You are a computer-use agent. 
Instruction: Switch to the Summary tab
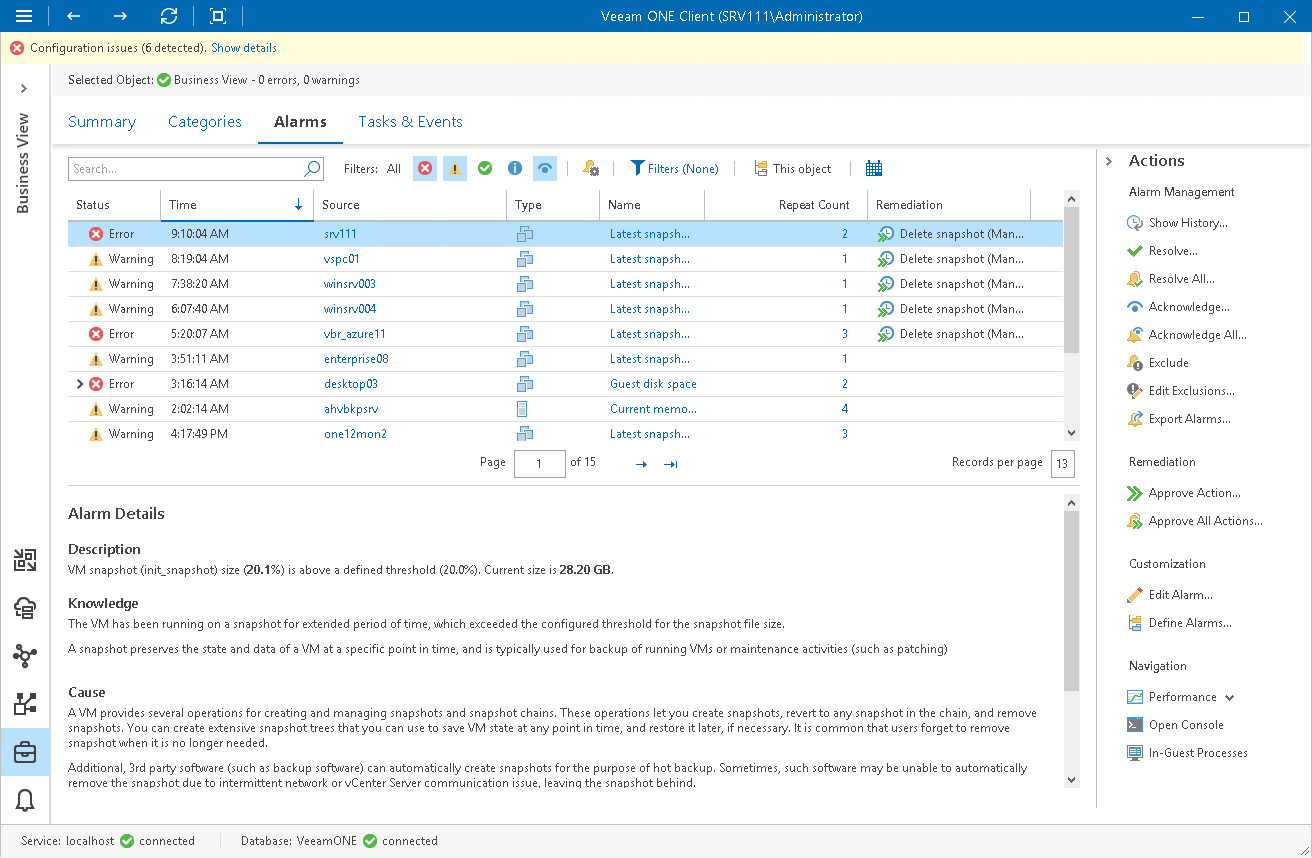(x=102, y=122)
